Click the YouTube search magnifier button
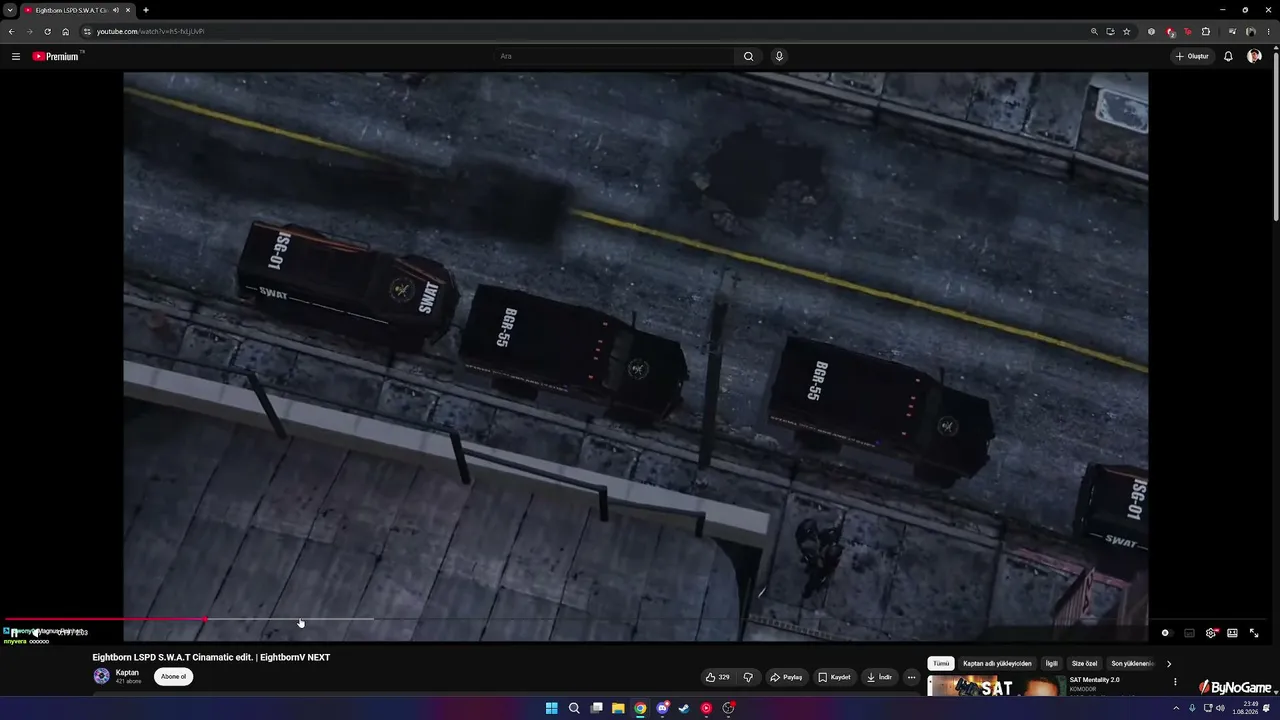 (x=748, y=56)
